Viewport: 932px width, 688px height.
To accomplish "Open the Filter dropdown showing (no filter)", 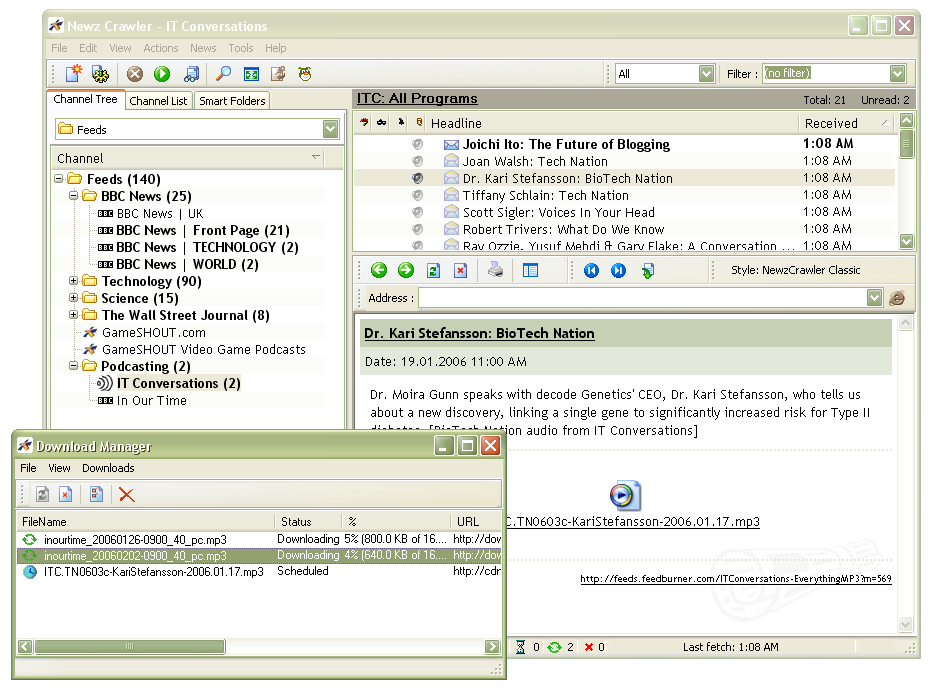I will [898, 74].
